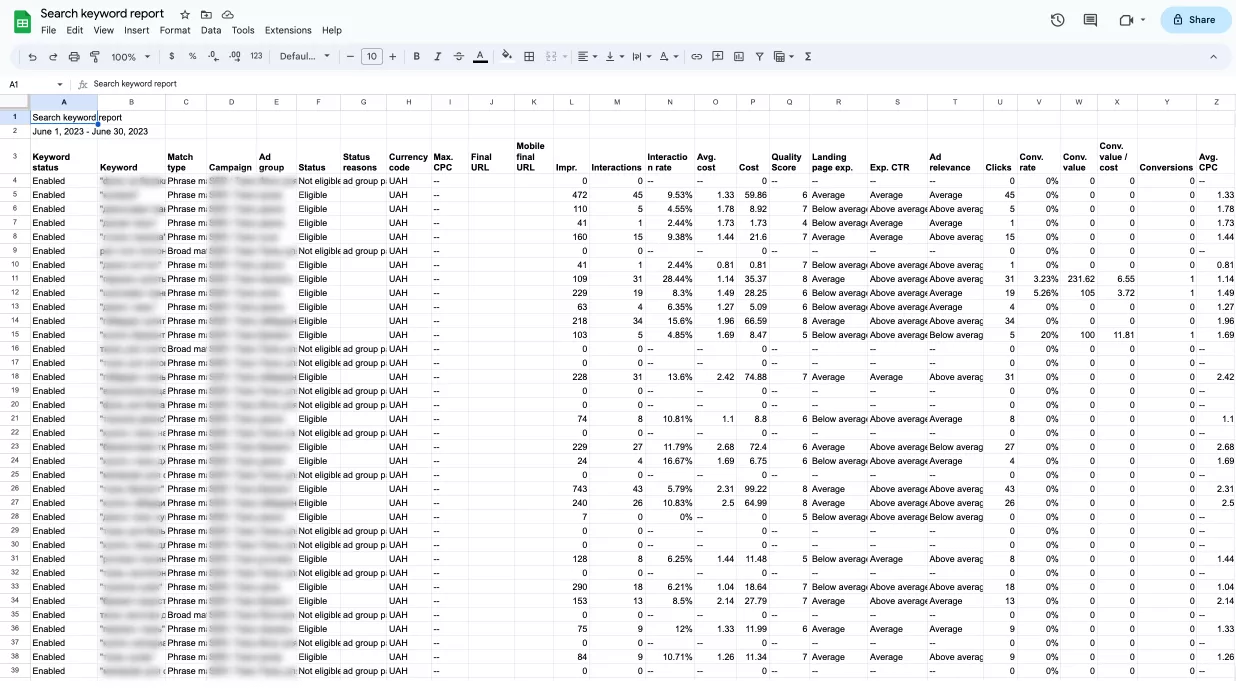Click the Name box showing A1

coord(30,85)
